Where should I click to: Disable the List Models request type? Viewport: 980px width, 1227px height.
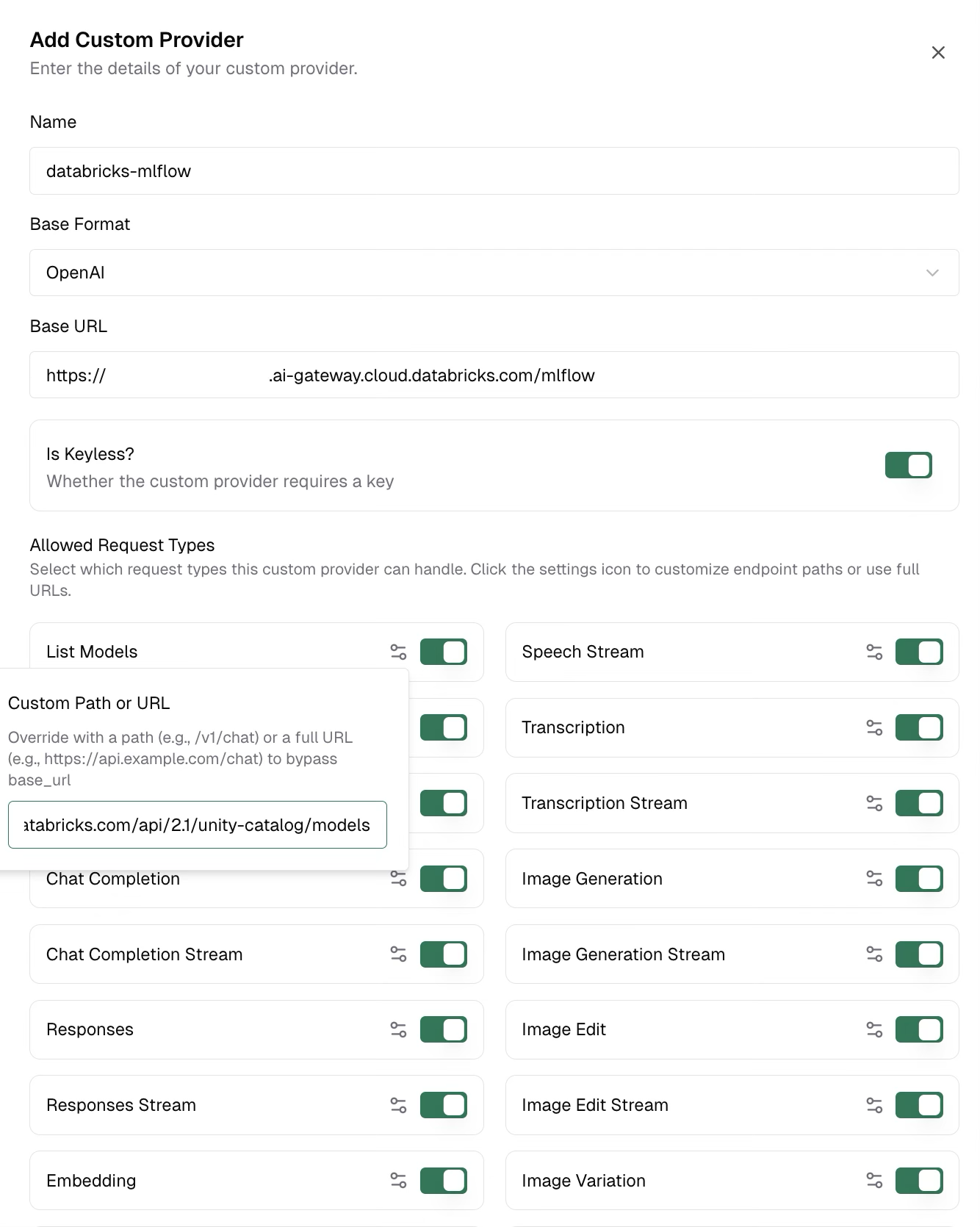click(444, 652)
